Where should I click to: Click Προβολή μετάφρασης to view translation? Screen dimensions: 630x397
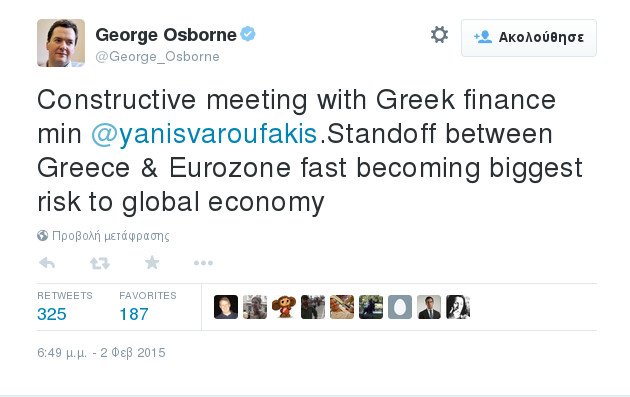111,235
